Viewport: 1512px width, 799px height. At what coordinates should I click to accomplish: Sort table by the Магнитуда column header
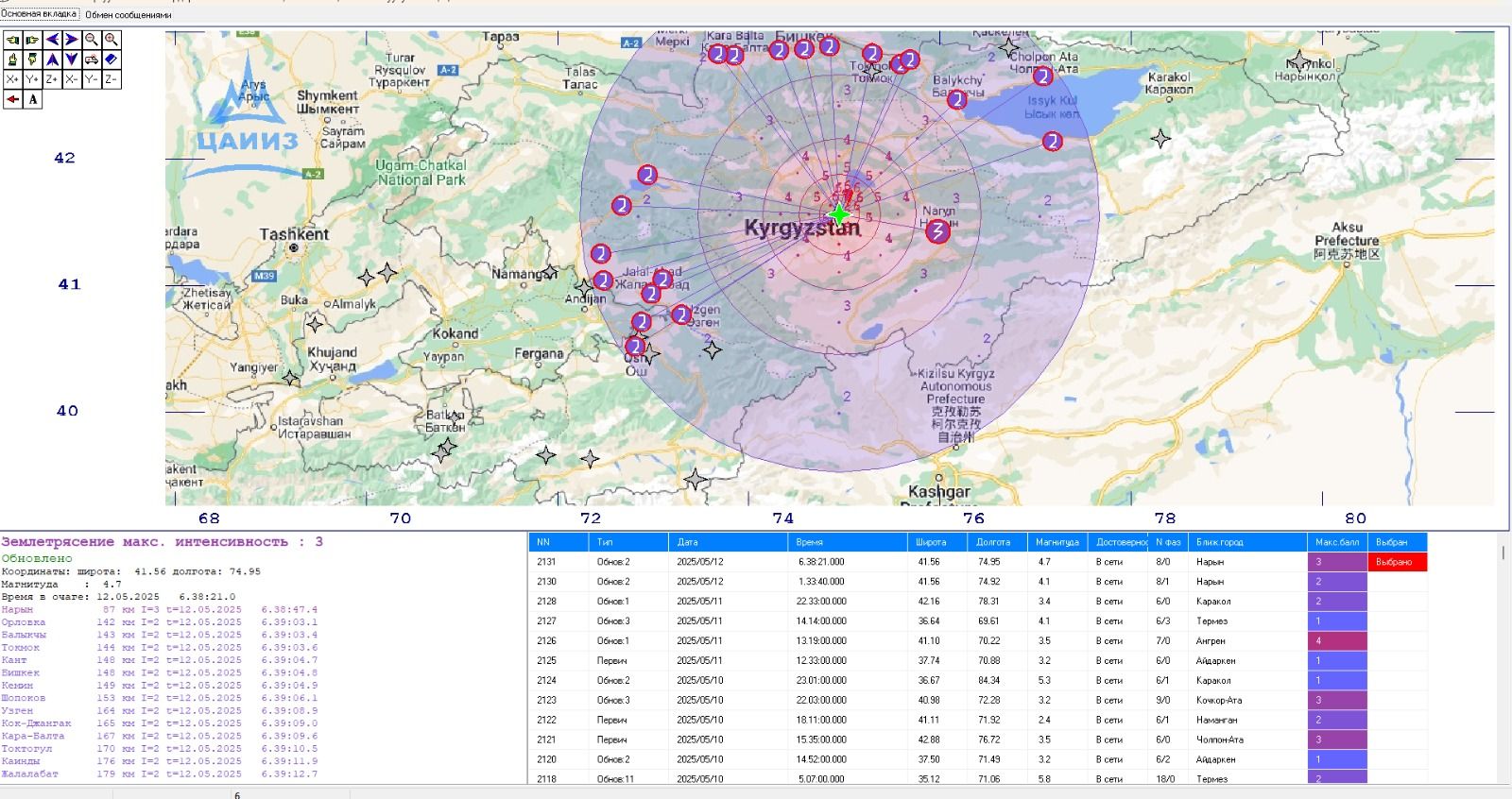(x=1057, y=542)
